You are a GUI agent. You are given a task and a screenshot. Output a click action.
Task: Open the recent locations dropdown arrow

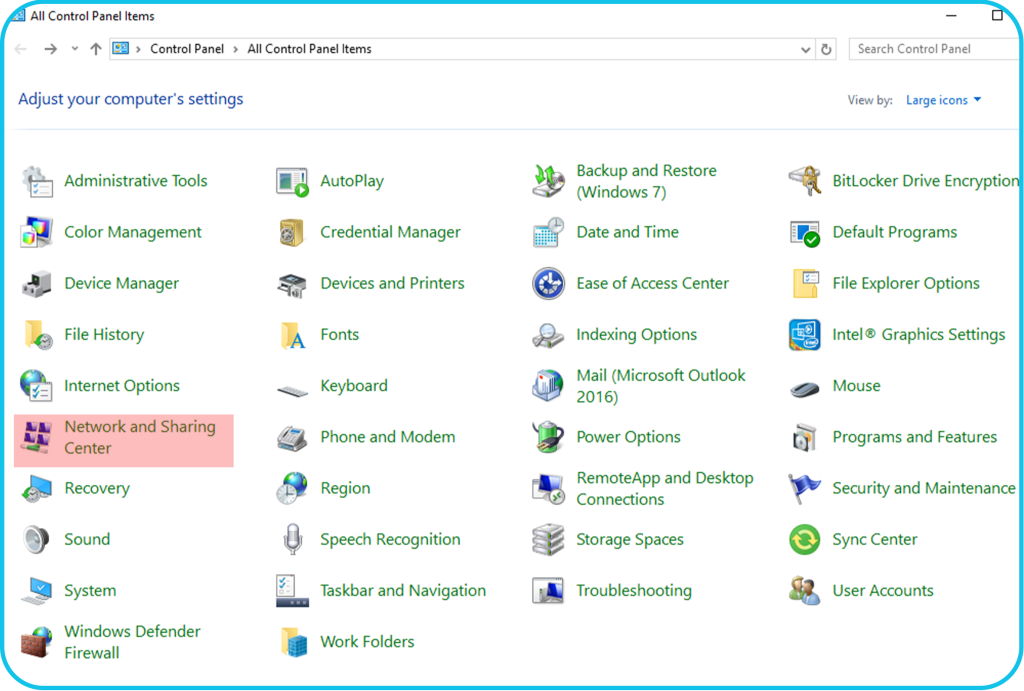click(75, 49)
